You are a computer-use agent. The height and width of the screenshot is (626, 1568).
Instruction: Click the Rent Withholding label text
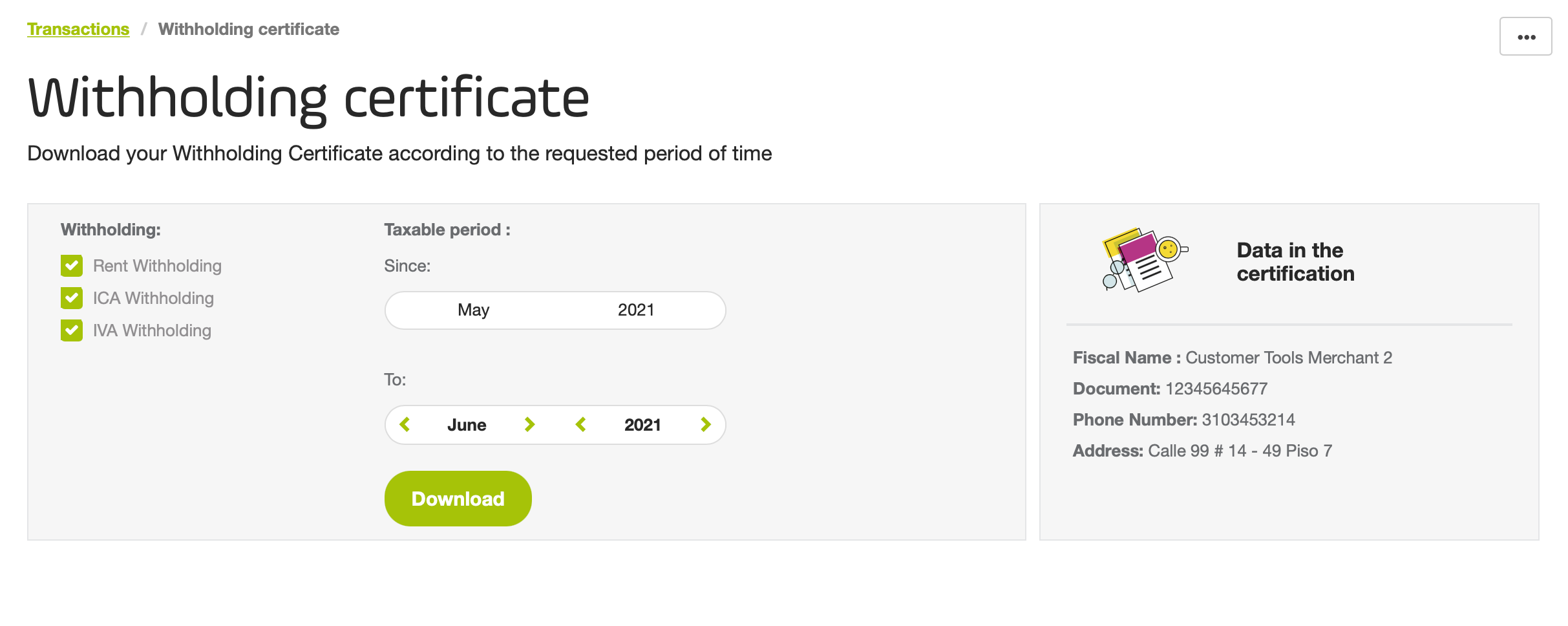pyautogui.click(x=157, y=266)
